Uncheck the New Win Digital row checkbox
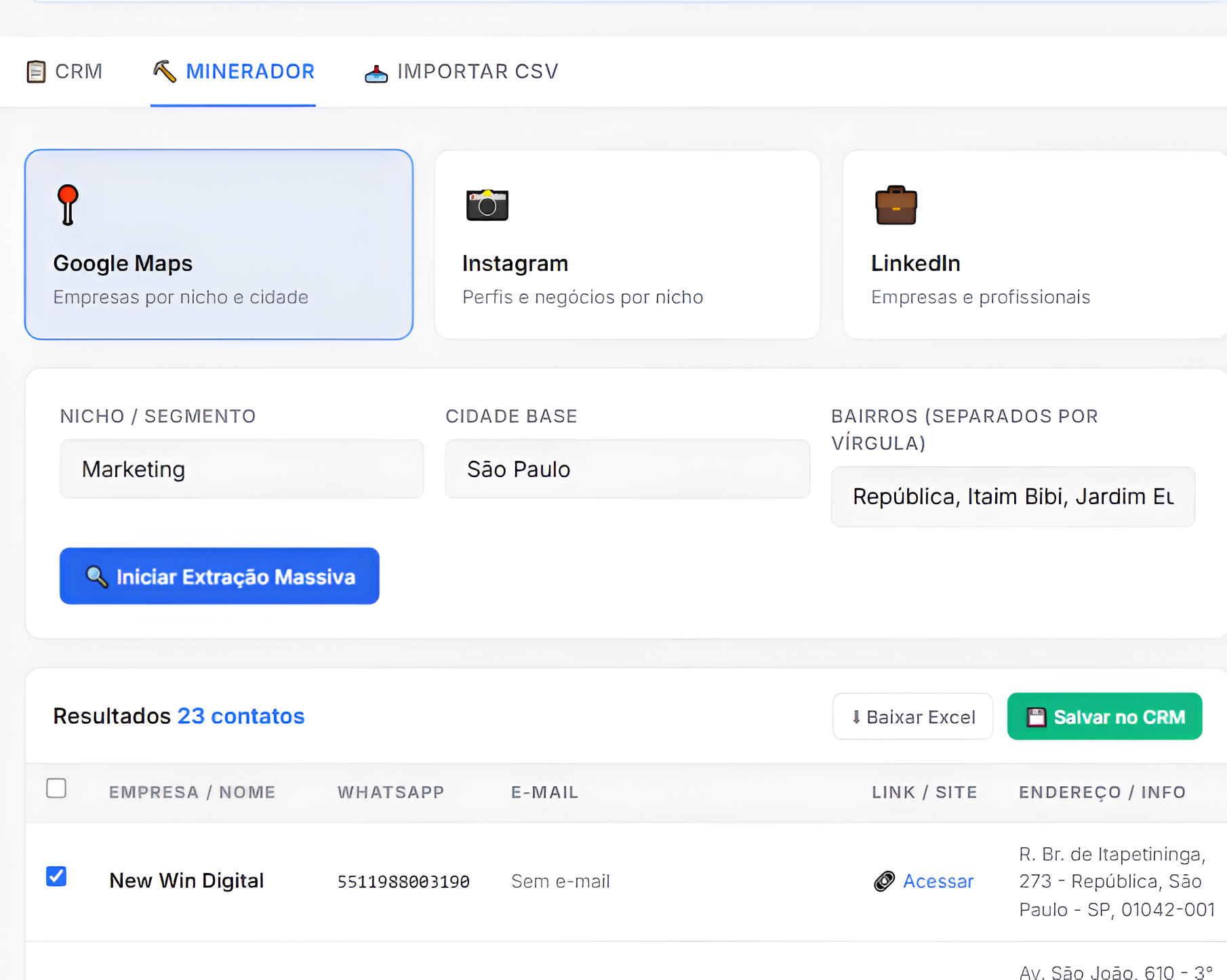This screenshot has height=980, width=1227. coord(57,876)
